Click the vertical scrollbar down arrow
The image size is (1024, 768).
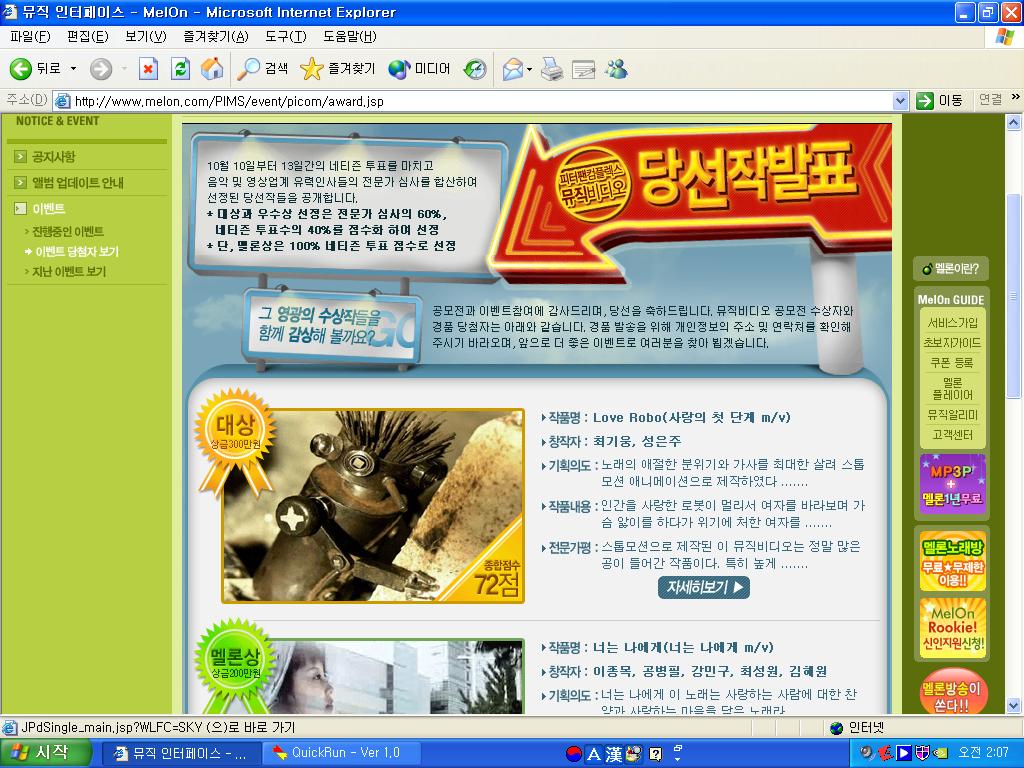[1014, 706]
